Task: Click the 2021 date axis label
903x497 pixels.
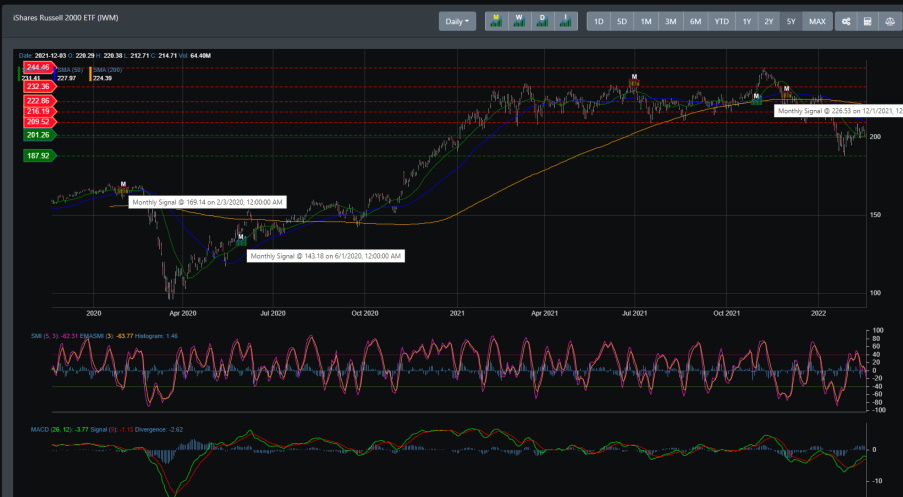Action: point(457,313)
